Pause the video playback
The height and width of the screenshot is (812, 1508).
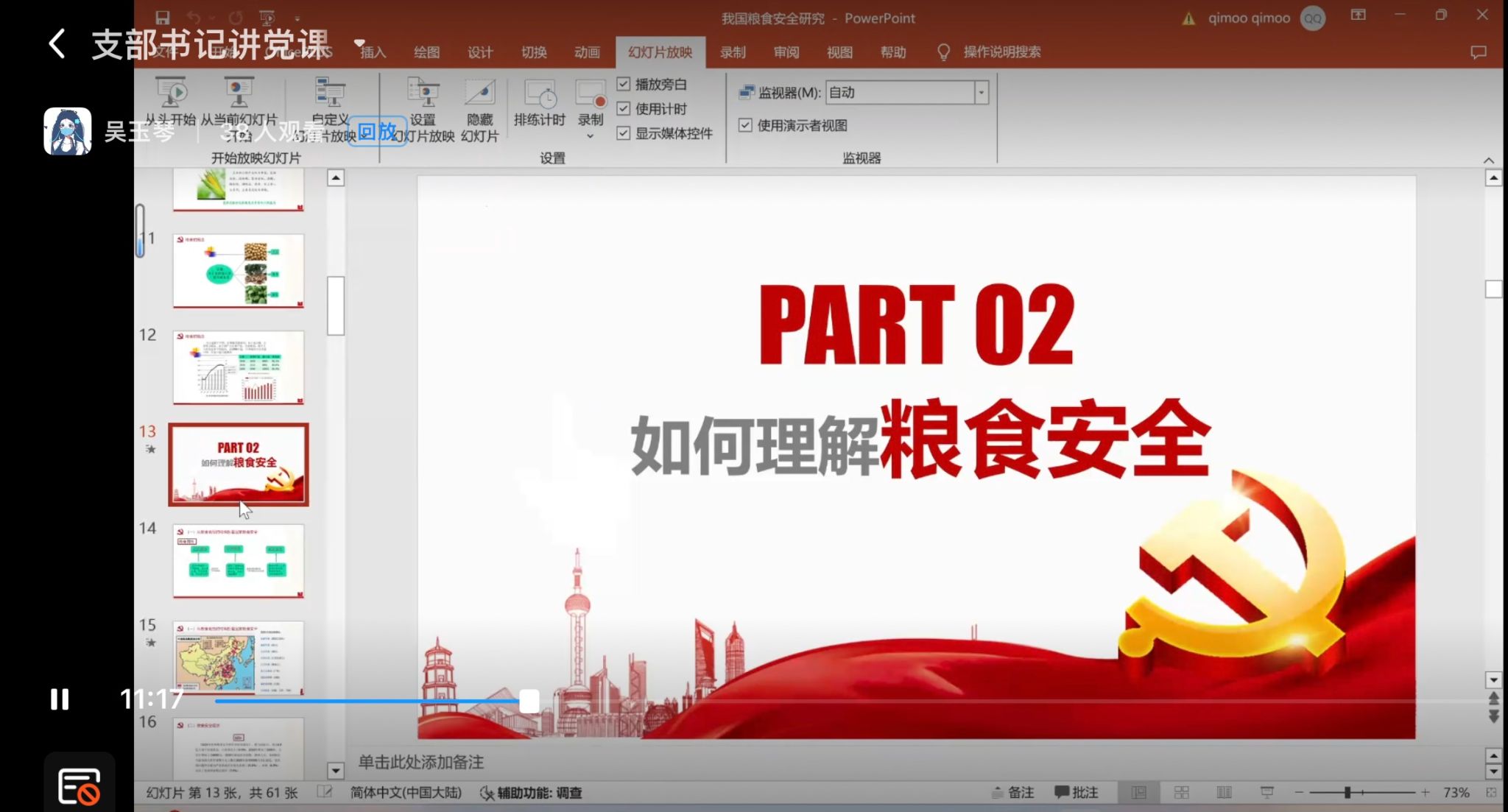coord(60,699)
